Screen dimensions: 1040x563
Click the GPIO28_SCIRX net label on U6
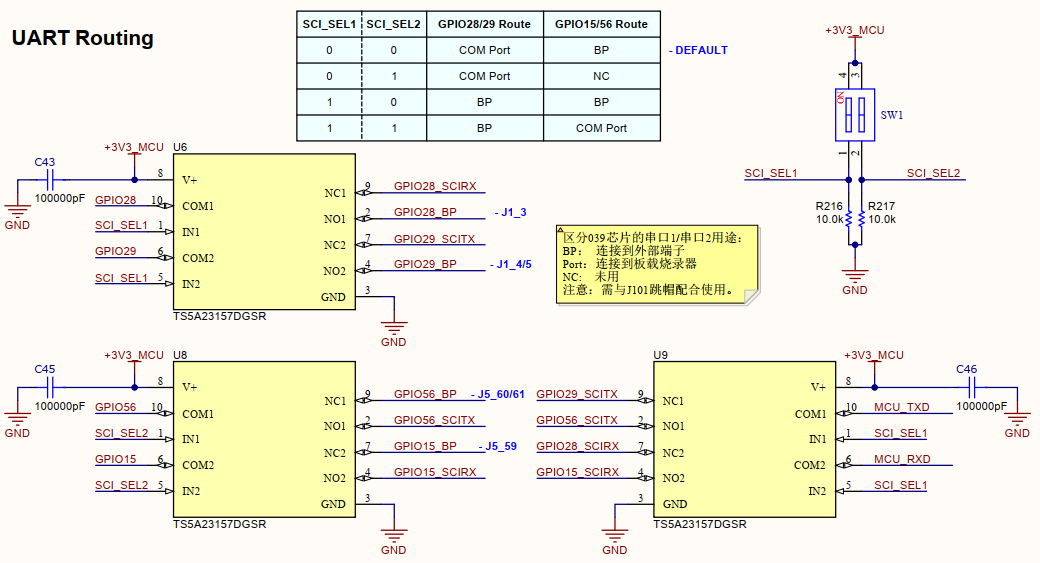tap(434, 187)
